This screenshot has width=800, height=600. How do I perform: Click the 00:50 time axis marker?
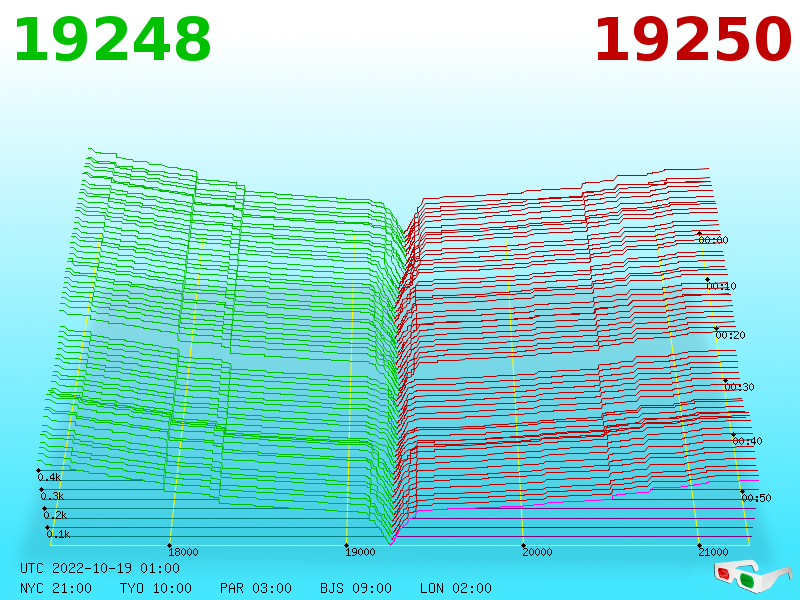coord(757,498)
